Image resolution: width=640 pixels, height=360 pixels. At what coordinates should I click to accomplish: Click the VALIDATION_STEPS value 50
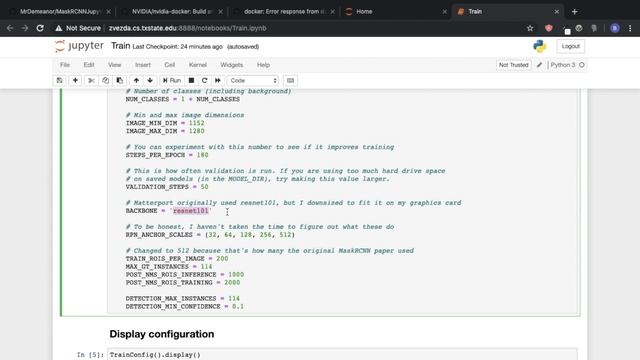[204, 187]
